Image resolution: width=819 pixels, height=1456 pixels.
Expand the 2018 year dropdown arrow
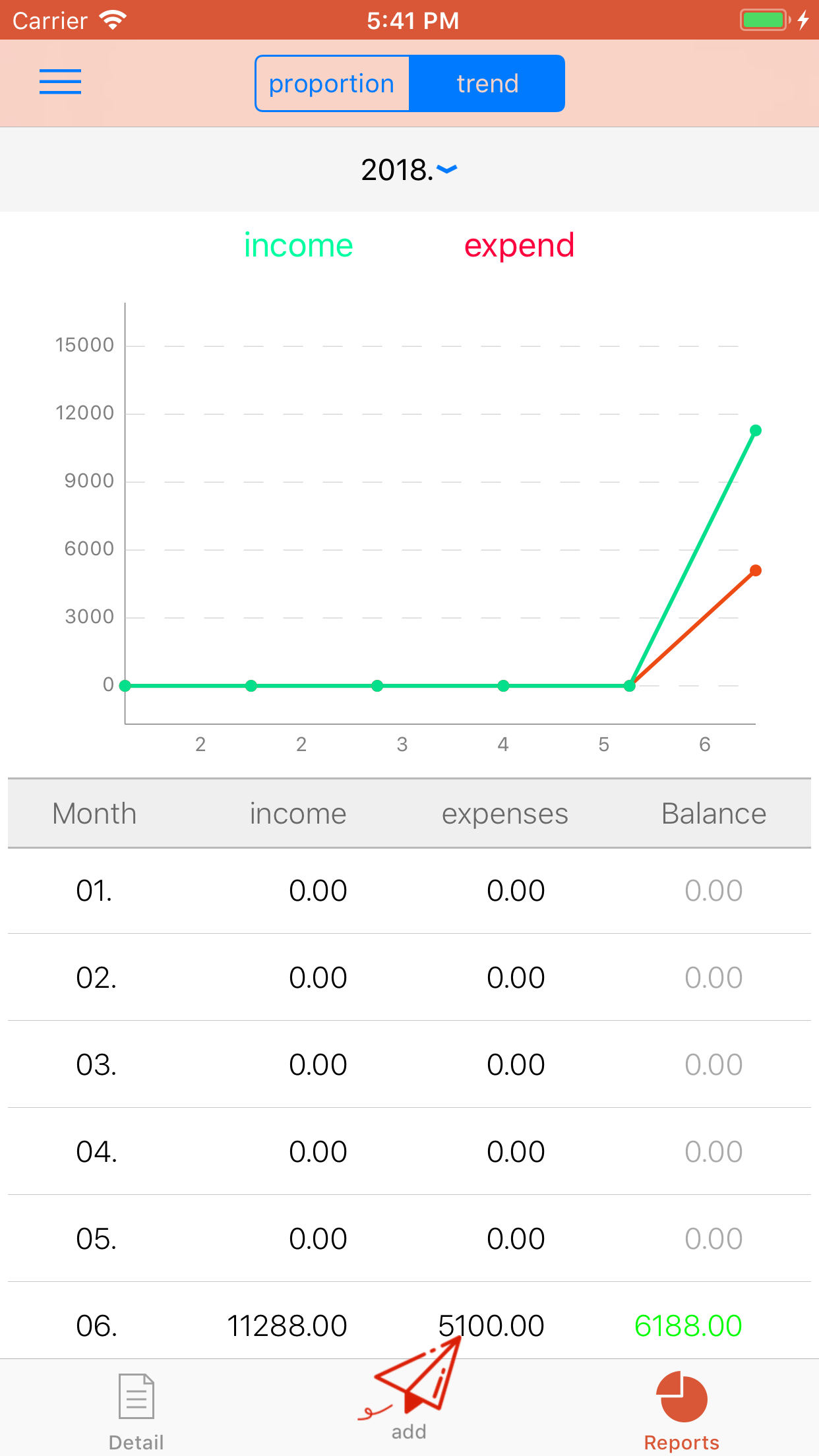[x=447, y=170]
